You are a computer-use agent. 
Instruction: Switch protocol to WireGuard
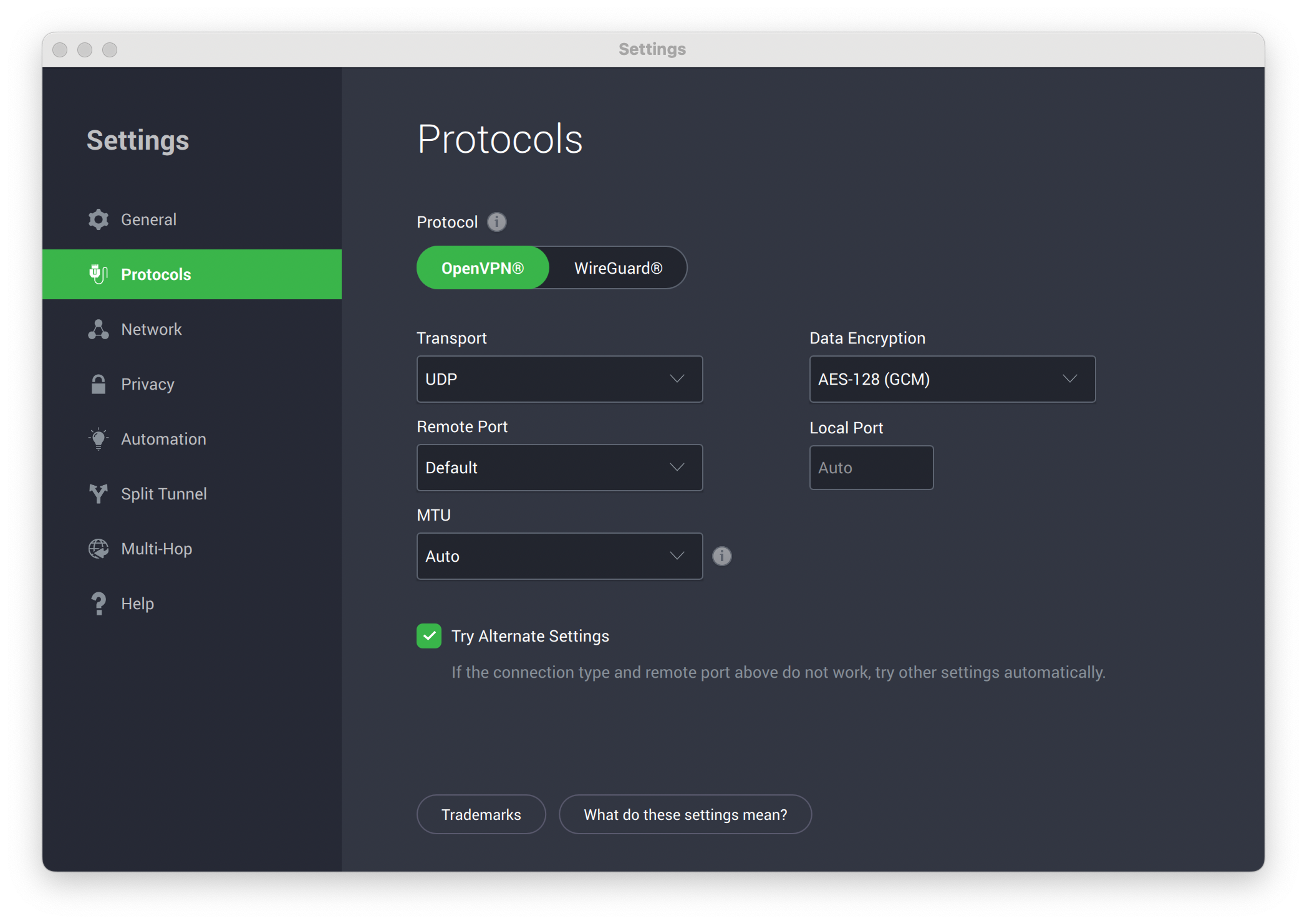618,268
